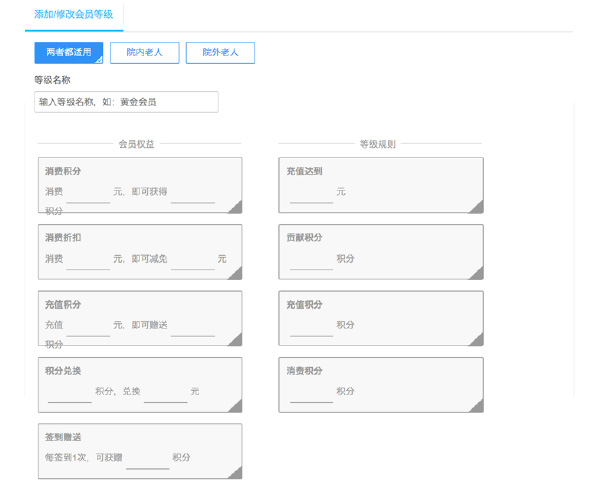Image resolution: width=600 pixels, height=500 pixels.
Task: Click the 贡献积分 points input field
Action: [311, 260]
